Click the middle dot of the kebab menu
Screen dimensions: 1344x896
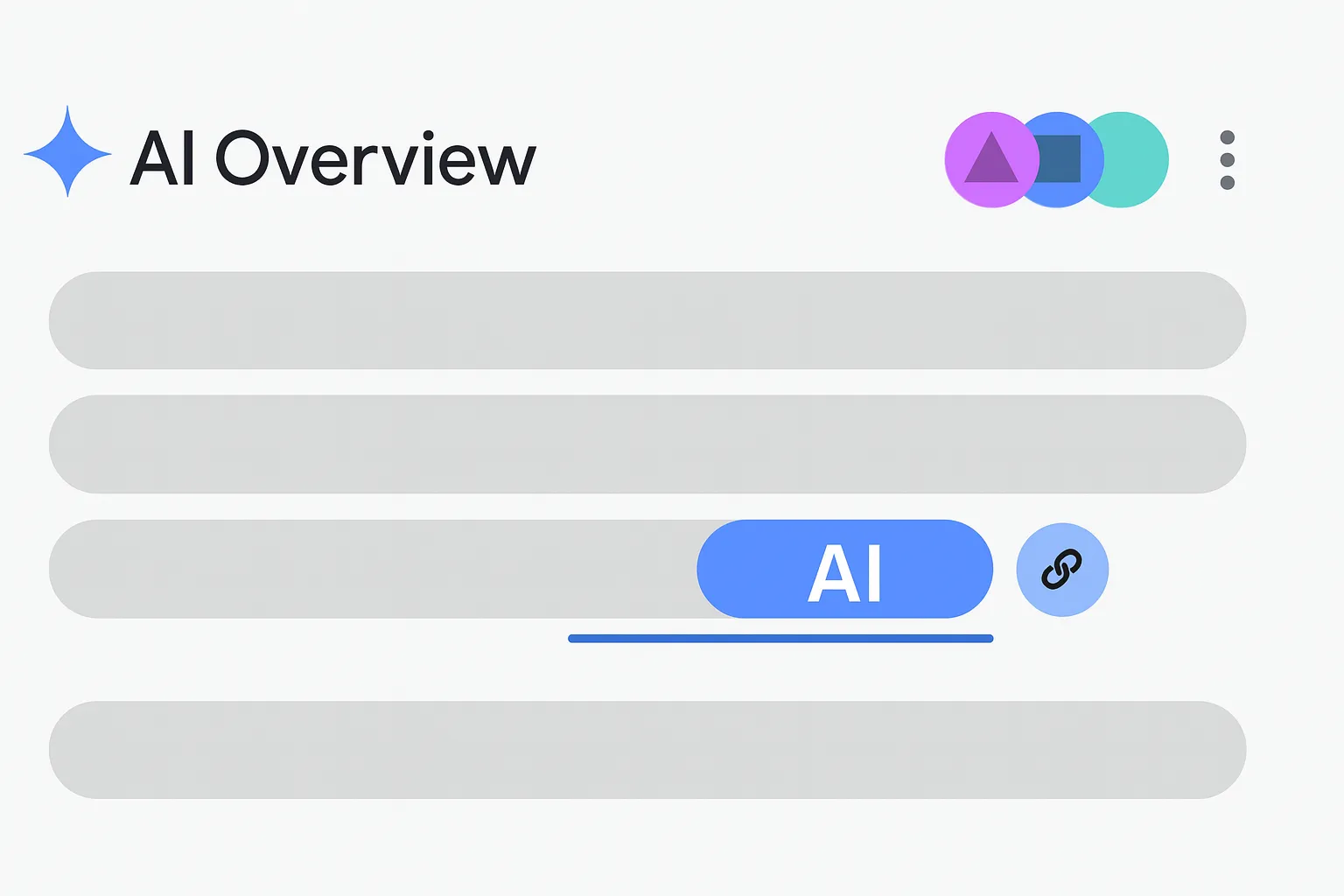point(1227,160)
